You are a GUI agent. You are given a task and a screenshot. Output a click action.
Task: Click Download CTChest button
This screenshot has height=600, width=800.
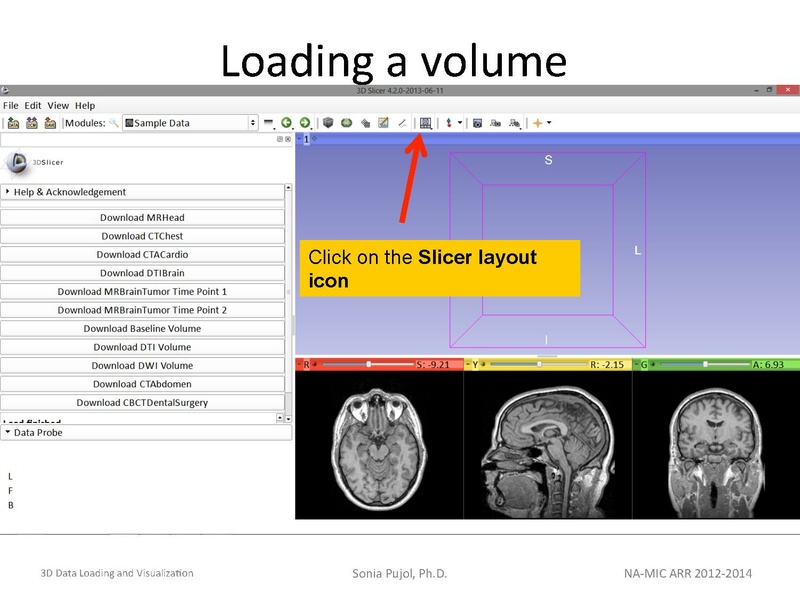tap(142, 236)
